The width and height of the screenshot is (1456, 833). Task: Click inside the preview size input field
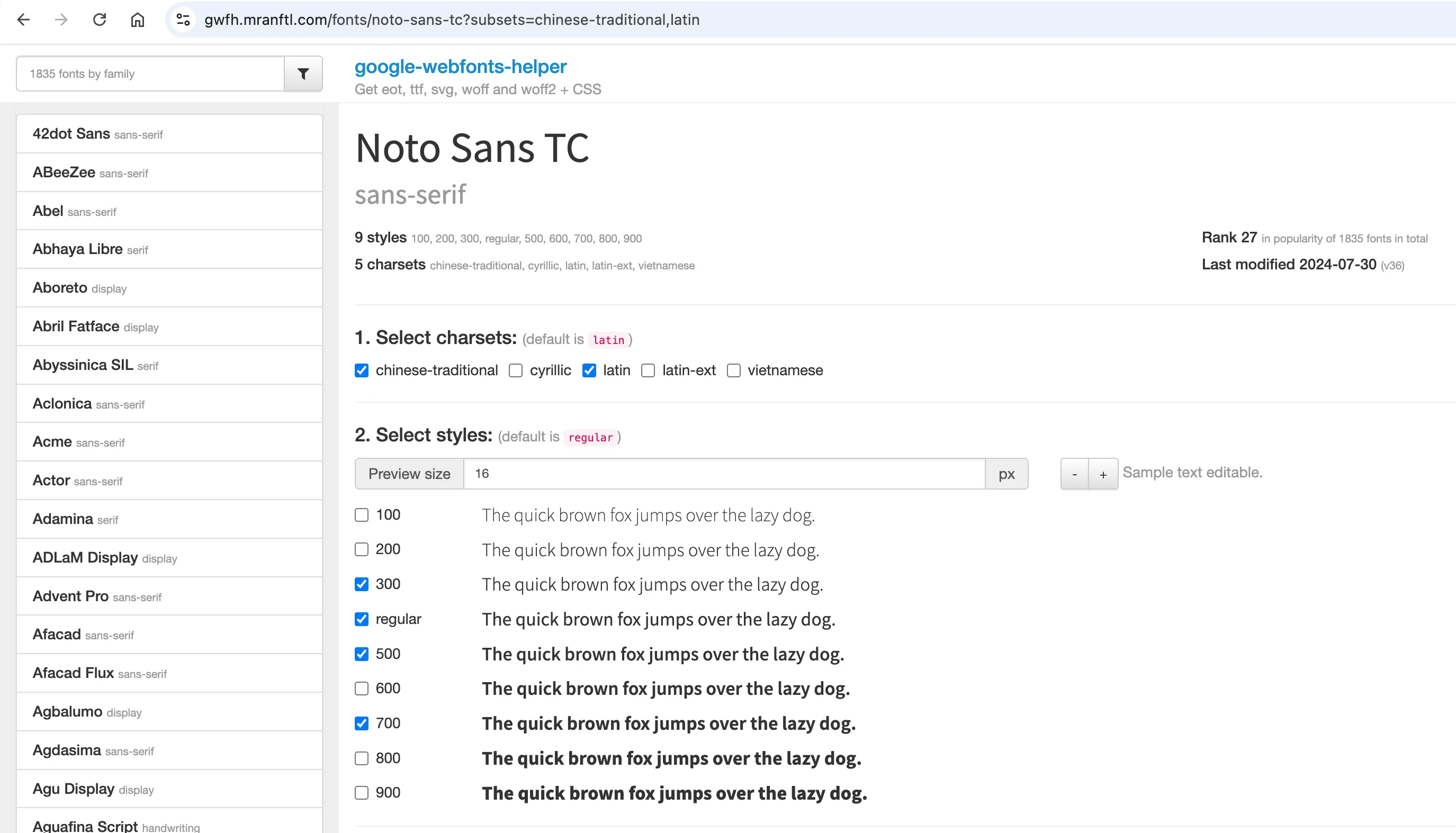pyautogui.click(x=630, y=473)
